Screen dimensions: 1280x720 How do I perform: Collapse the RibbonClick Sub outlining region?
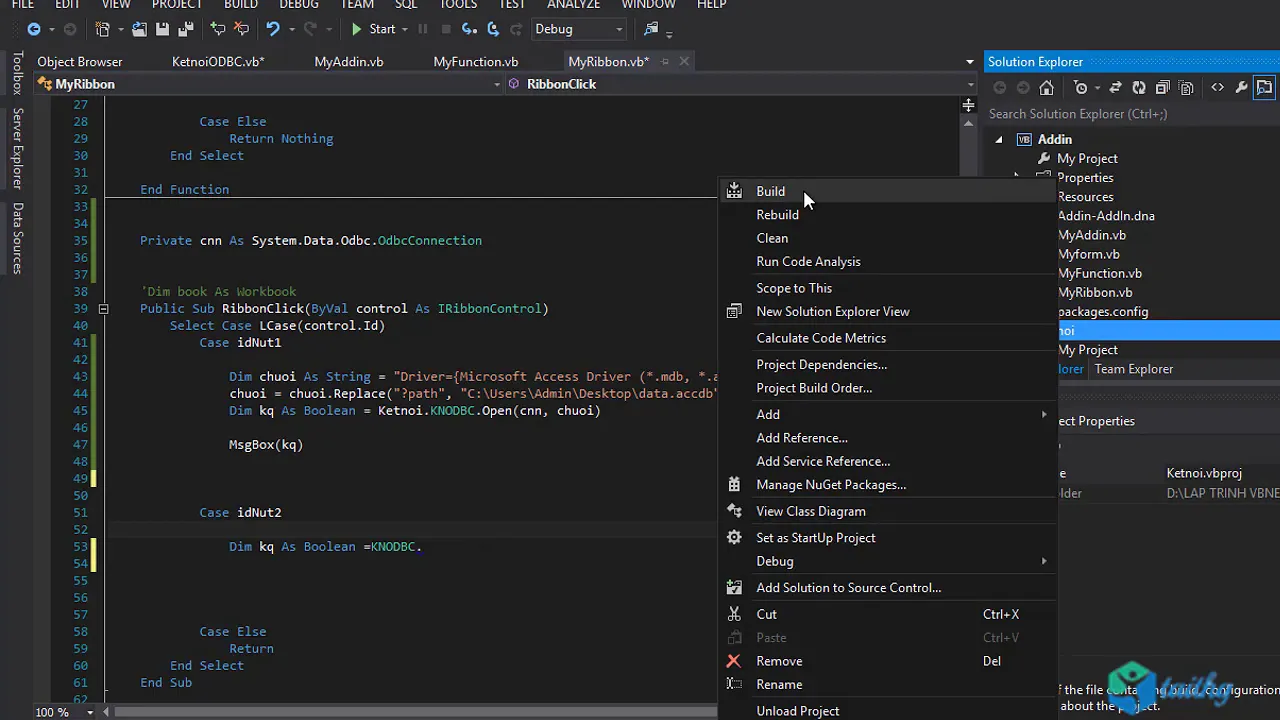[x=103, y=309]
